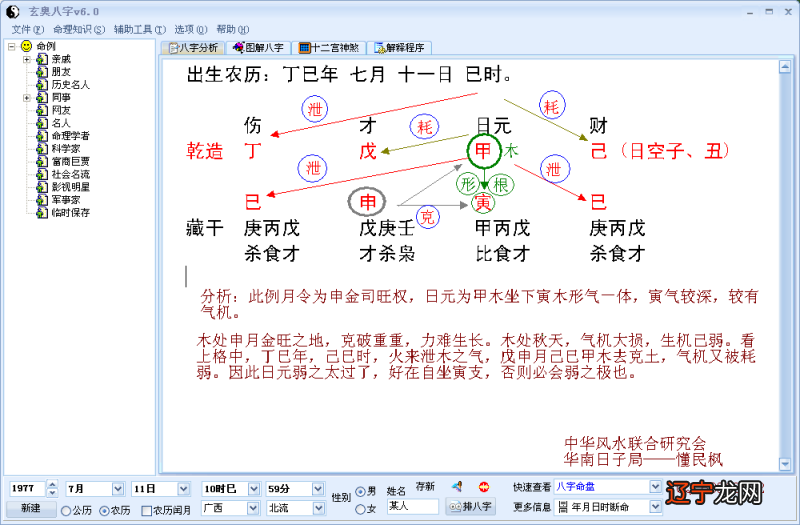The image size is (800, 525).
Task: Open the 快速查看 dropdown showing 八字命盘
Action: point(656,487)
